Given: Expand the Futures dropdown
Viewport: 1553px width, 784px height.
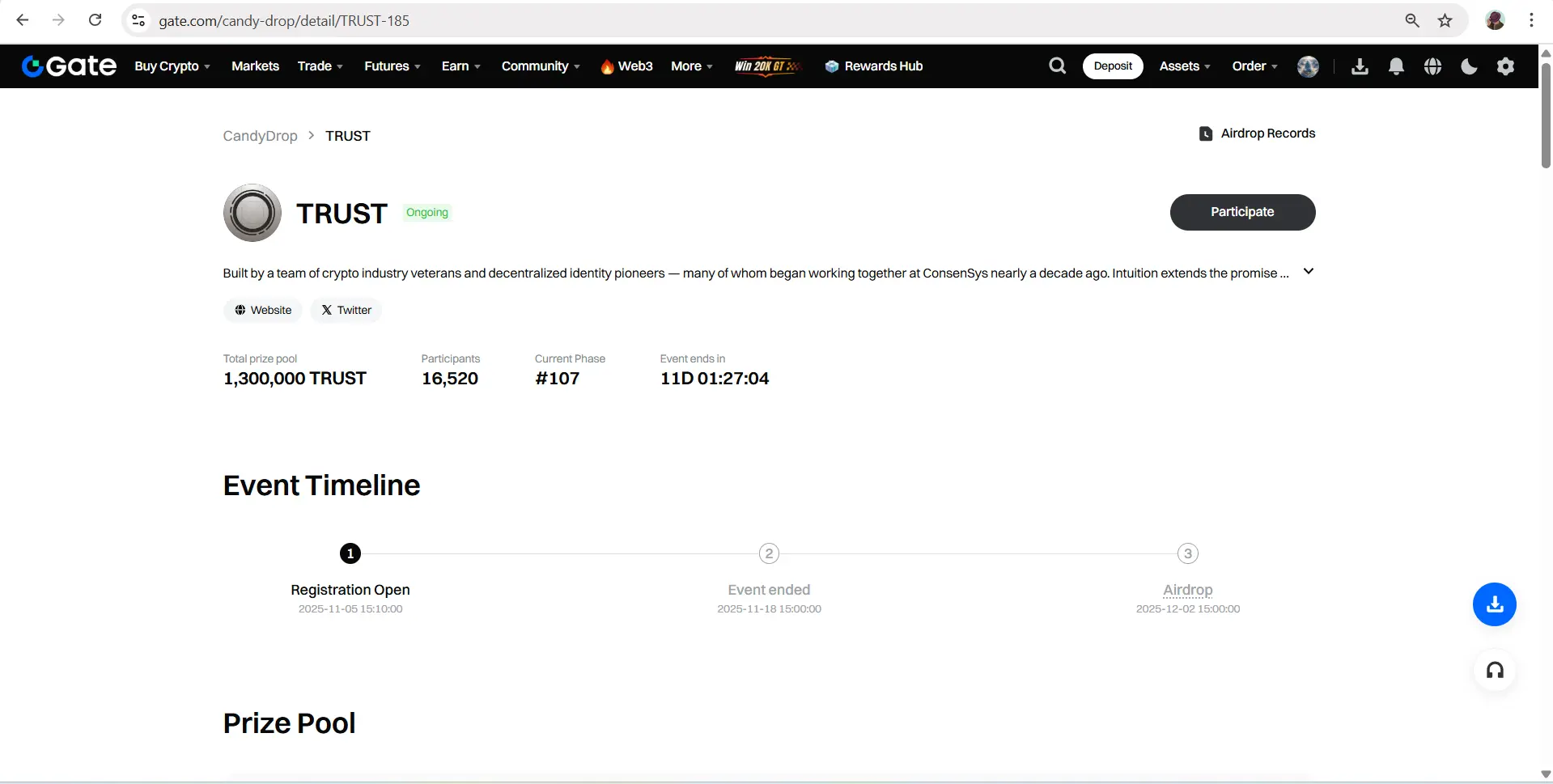Looking at the screenshot, I should coord(392,66).
